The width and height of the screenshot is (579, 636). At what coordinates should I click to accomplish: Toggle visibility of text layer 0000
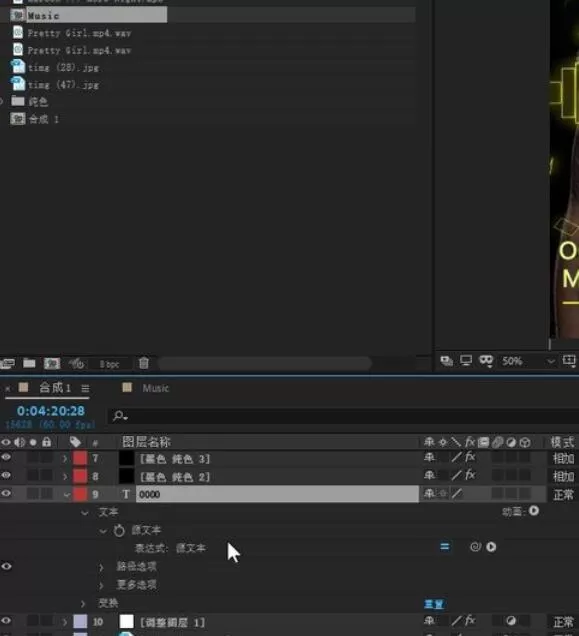tap(6, 493)
